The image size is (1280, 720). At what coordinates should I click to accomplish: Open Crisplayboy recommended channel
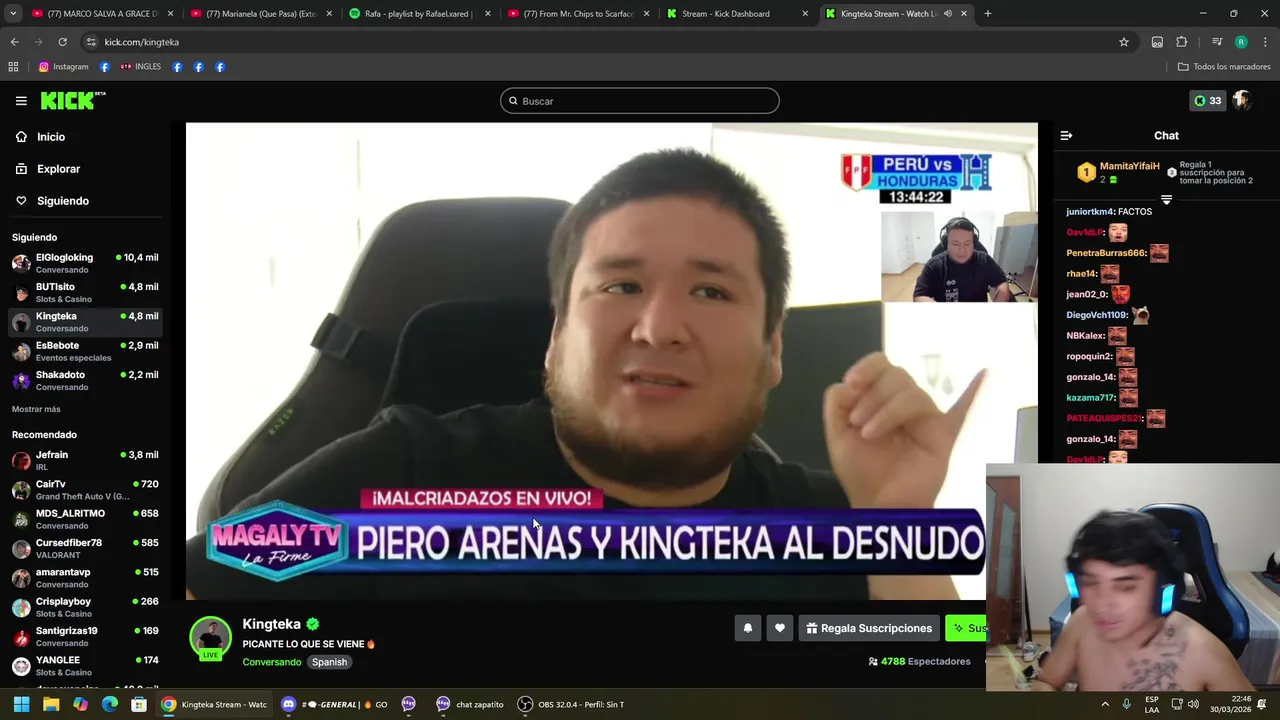point(85,607)
